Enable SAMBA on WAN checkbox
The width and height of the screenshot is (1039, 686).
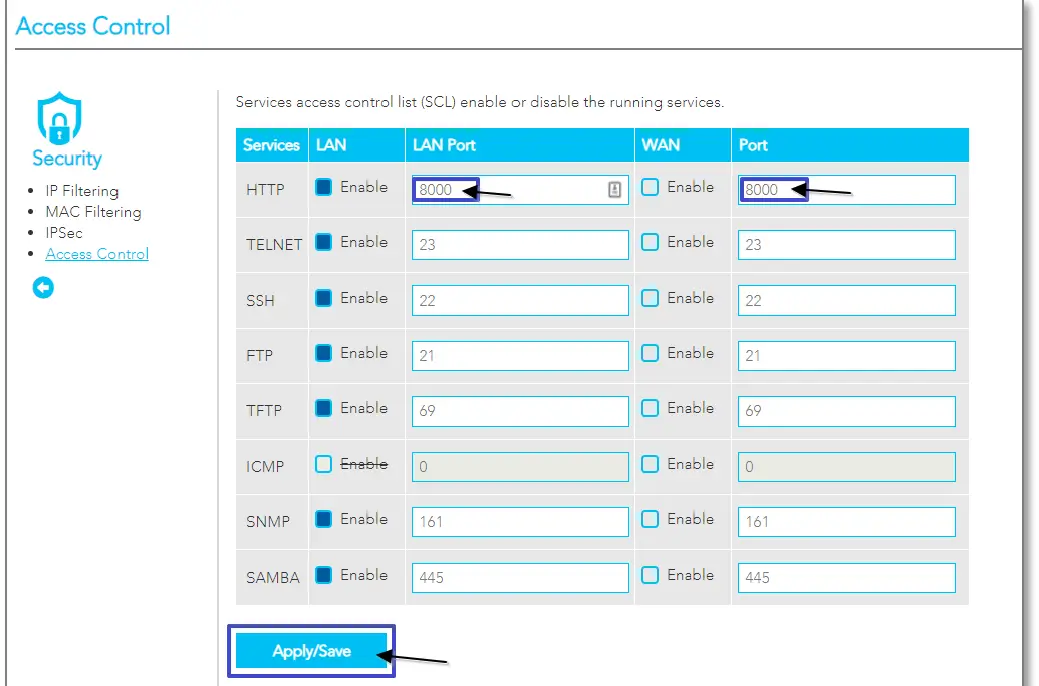pos(650,575)
